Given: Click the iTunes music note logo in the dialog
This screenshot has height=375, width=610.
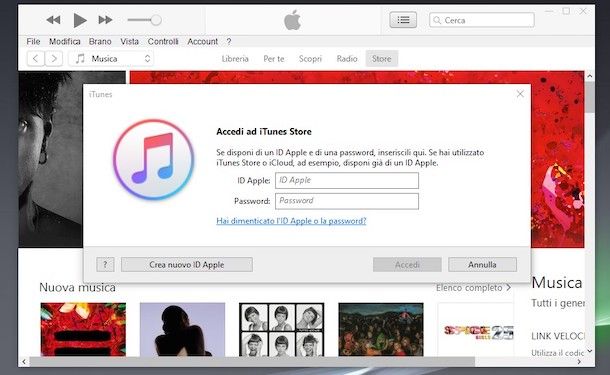Looking at the screenshot, I should 154,159.
